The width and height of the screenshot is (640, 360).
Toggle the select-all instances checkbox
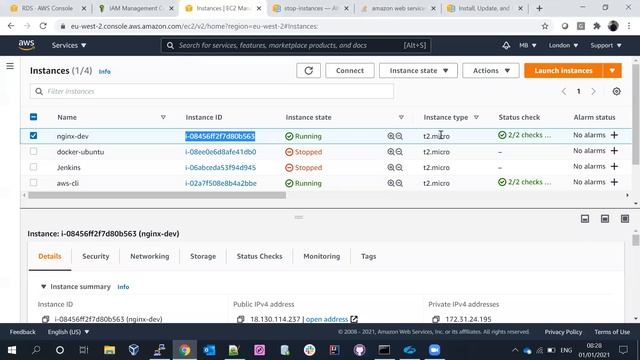point(33,117)
